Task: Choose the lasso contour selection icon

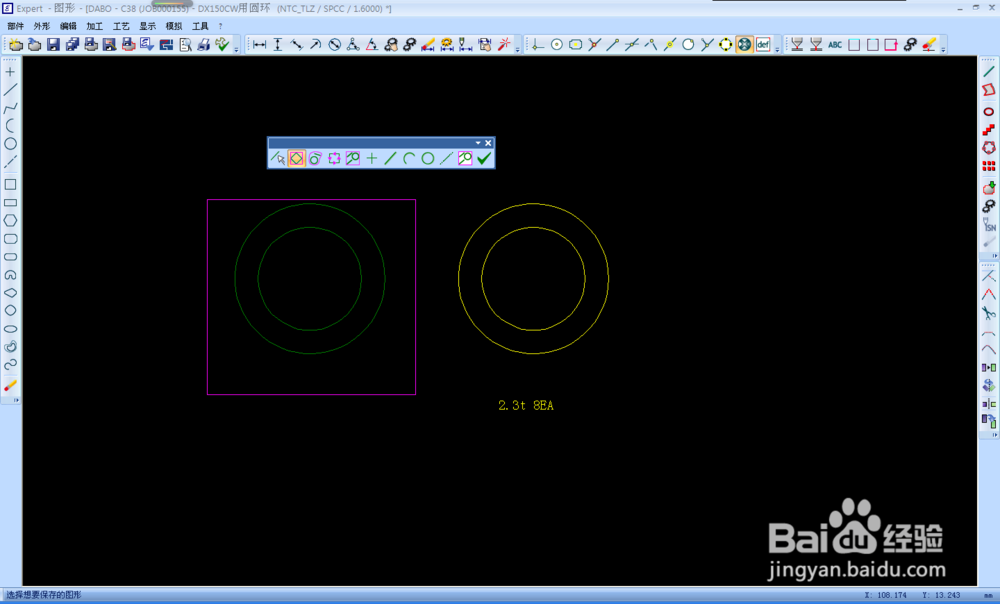Action: pyautogui.click(x=315, y=158)
